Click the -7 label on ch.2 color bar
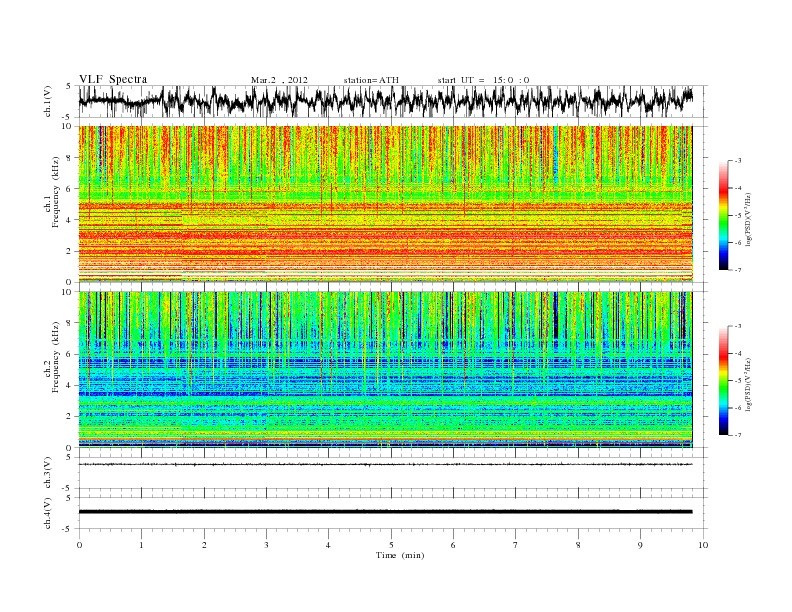The height and width of the screenshot is (612, 792). coord(737,435)
